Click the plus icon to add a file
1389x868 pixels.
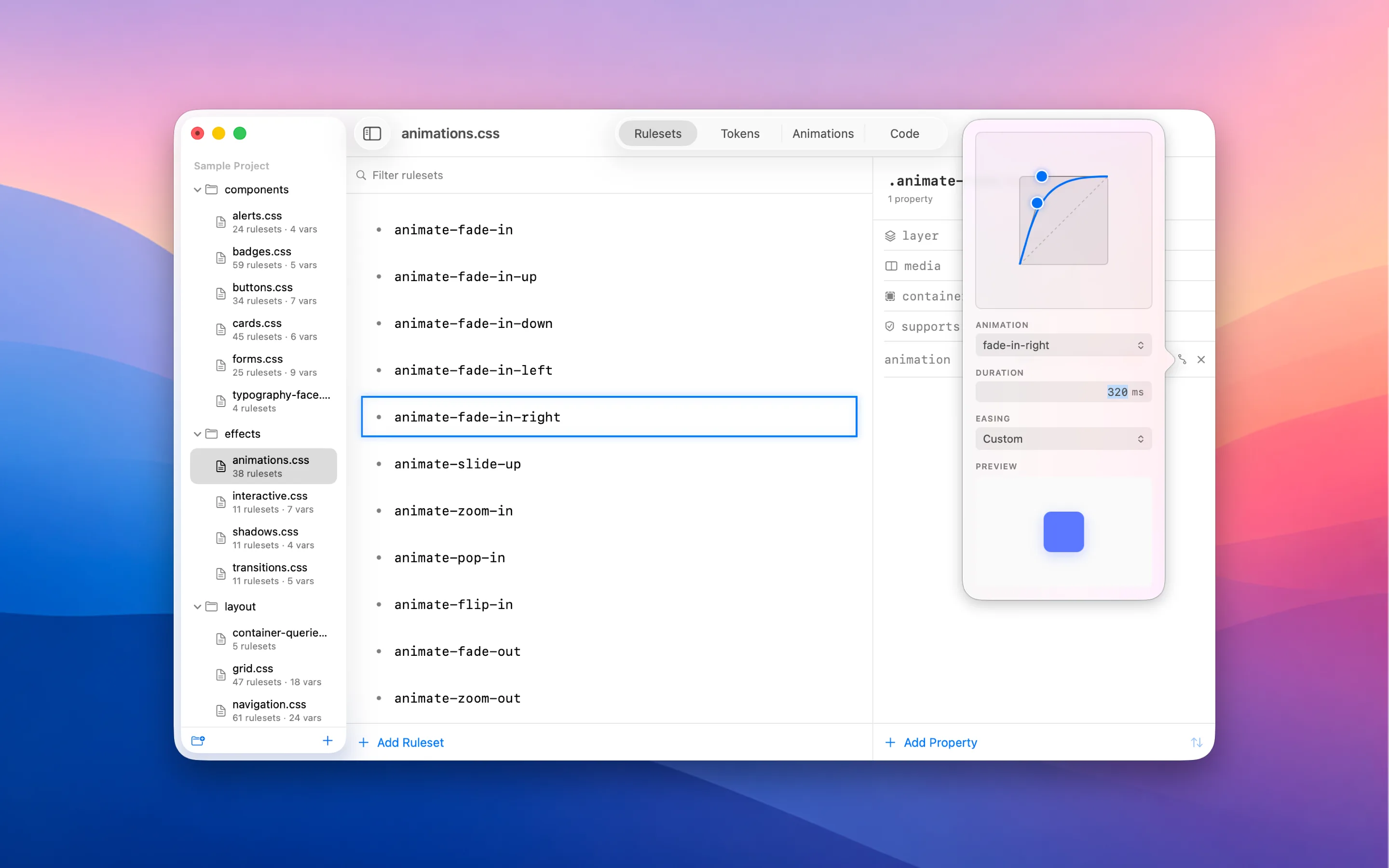pos(328,741)
